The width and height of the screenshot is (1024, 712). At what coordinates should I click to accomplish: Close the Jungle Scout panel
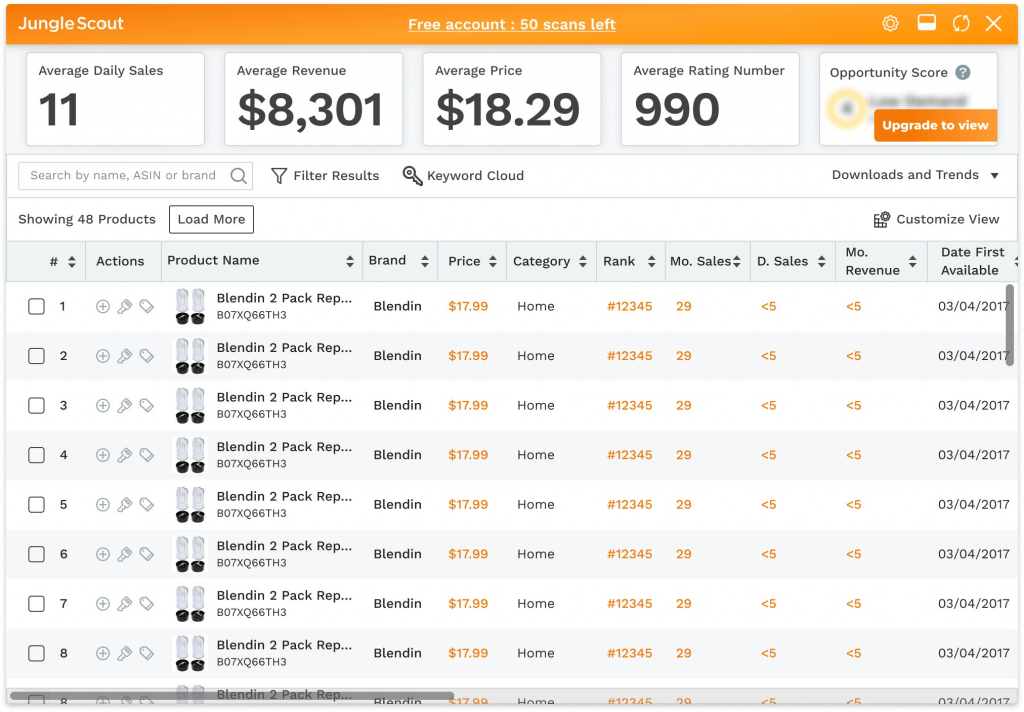pos(993,24)
